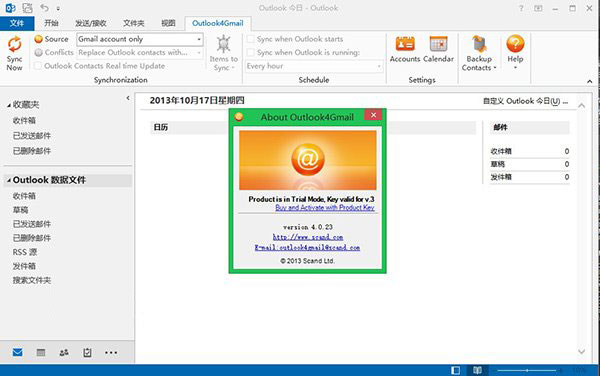This screenshot has height=376, width=600.
Task: Adjust the zoom slider in status bar
Action: pos(527,370)
